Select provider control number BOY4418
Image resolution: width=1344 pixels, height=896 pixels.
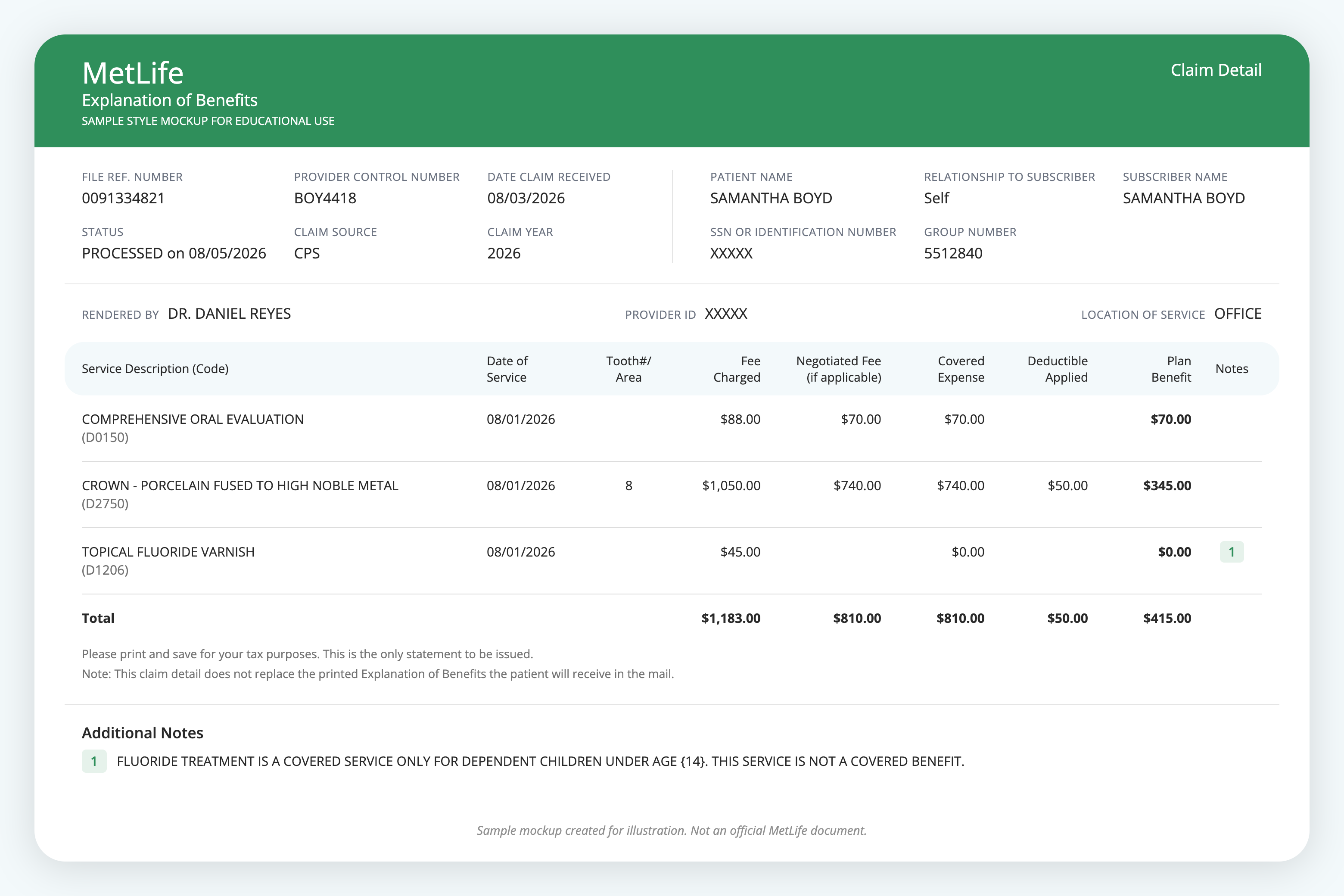[x=325, y=198]
